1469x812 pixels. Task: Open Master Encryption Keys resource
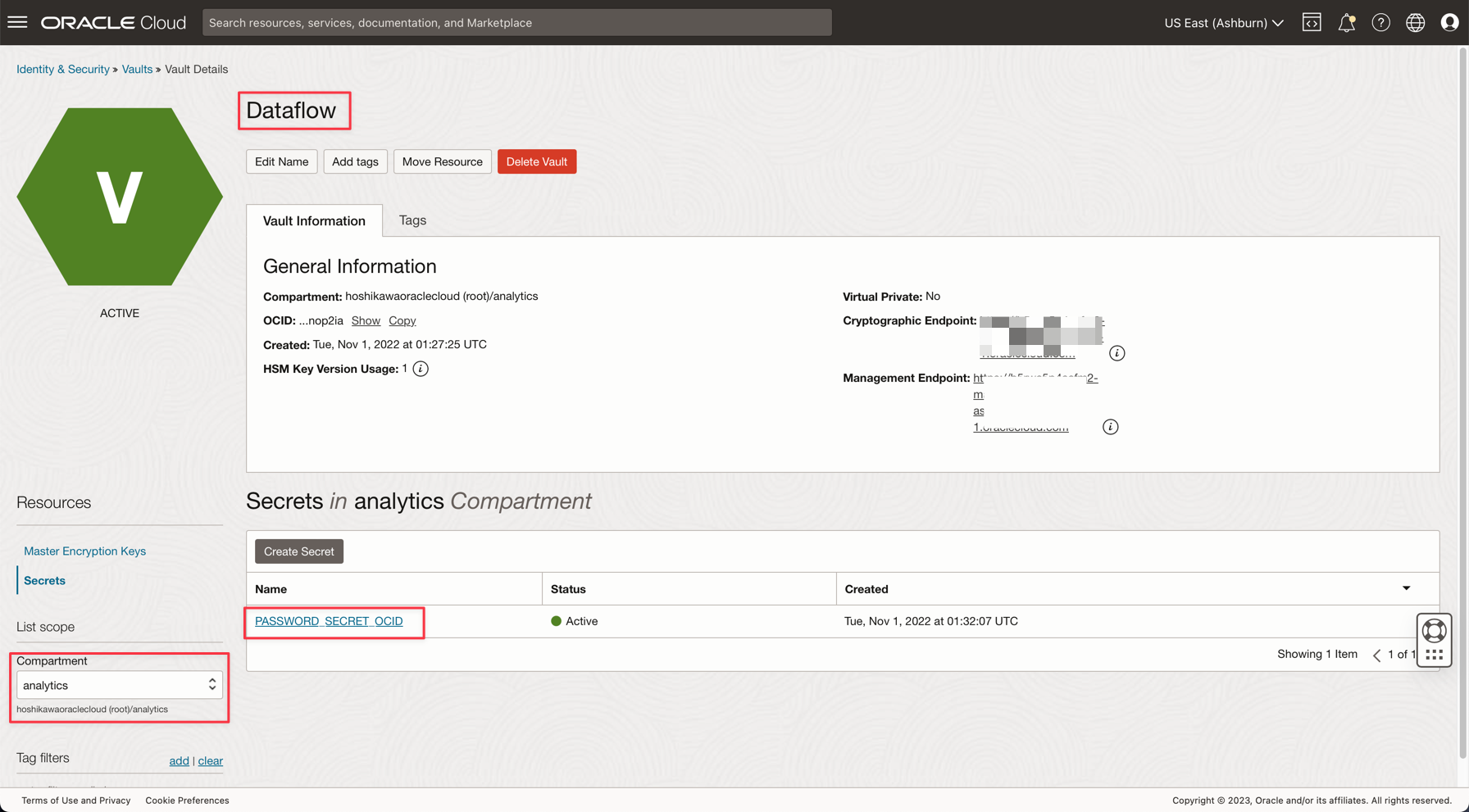point(84,551)
